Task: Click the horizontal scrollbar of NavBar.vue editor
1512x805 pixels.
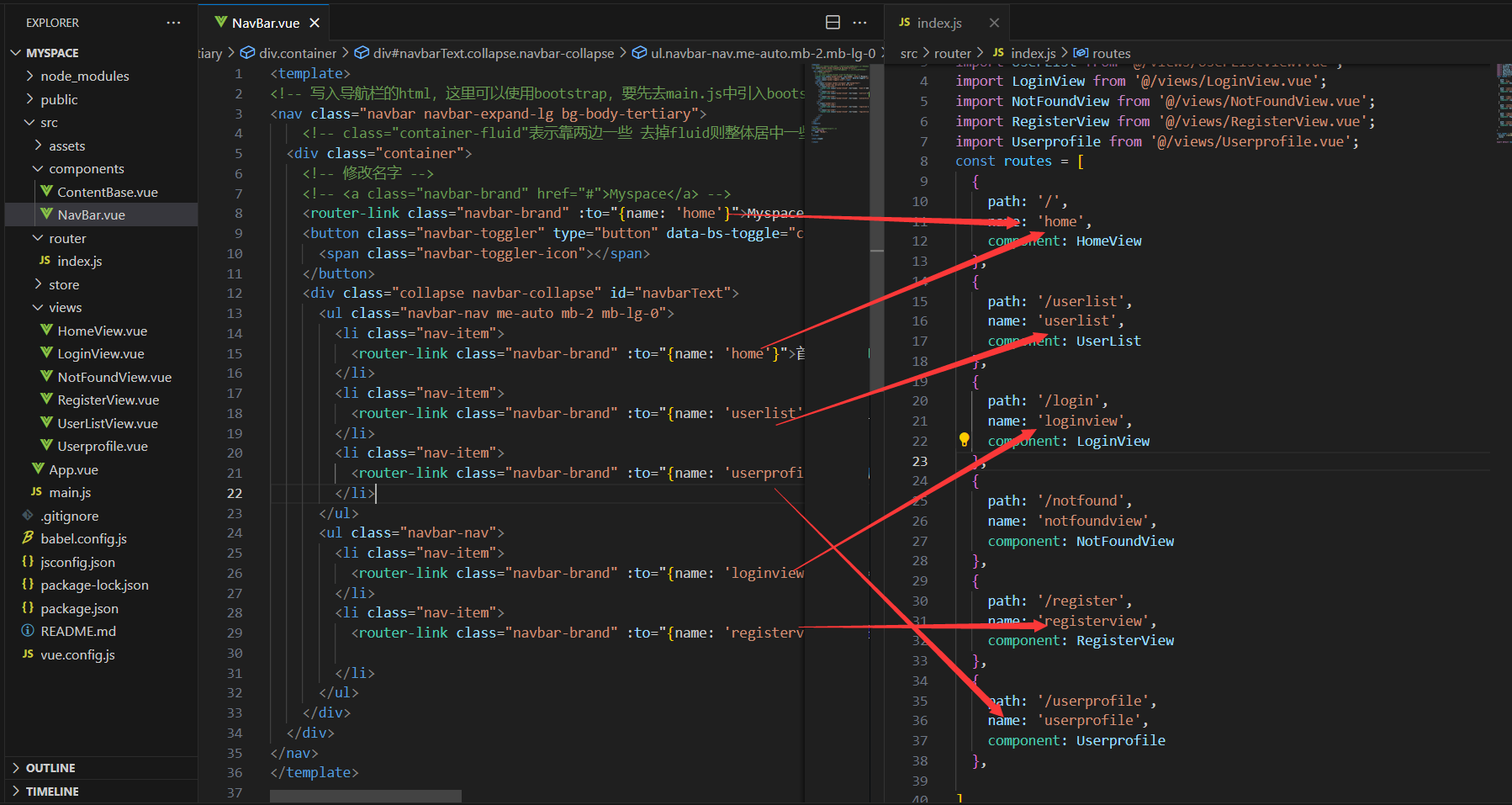Action: [366, 796]
